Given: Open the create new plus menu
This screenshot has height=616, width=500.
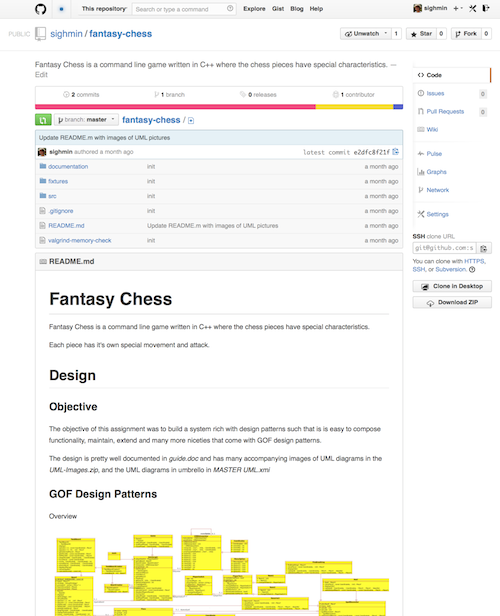Looking at the screenshot, I should (458, 8).
